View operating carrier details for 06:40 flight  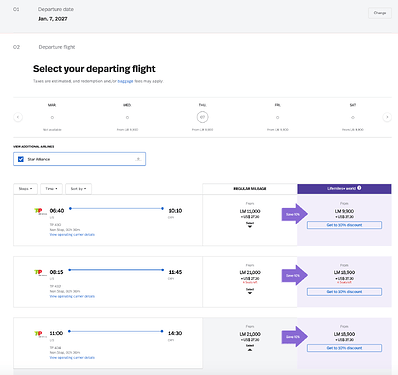click(72, 235)
